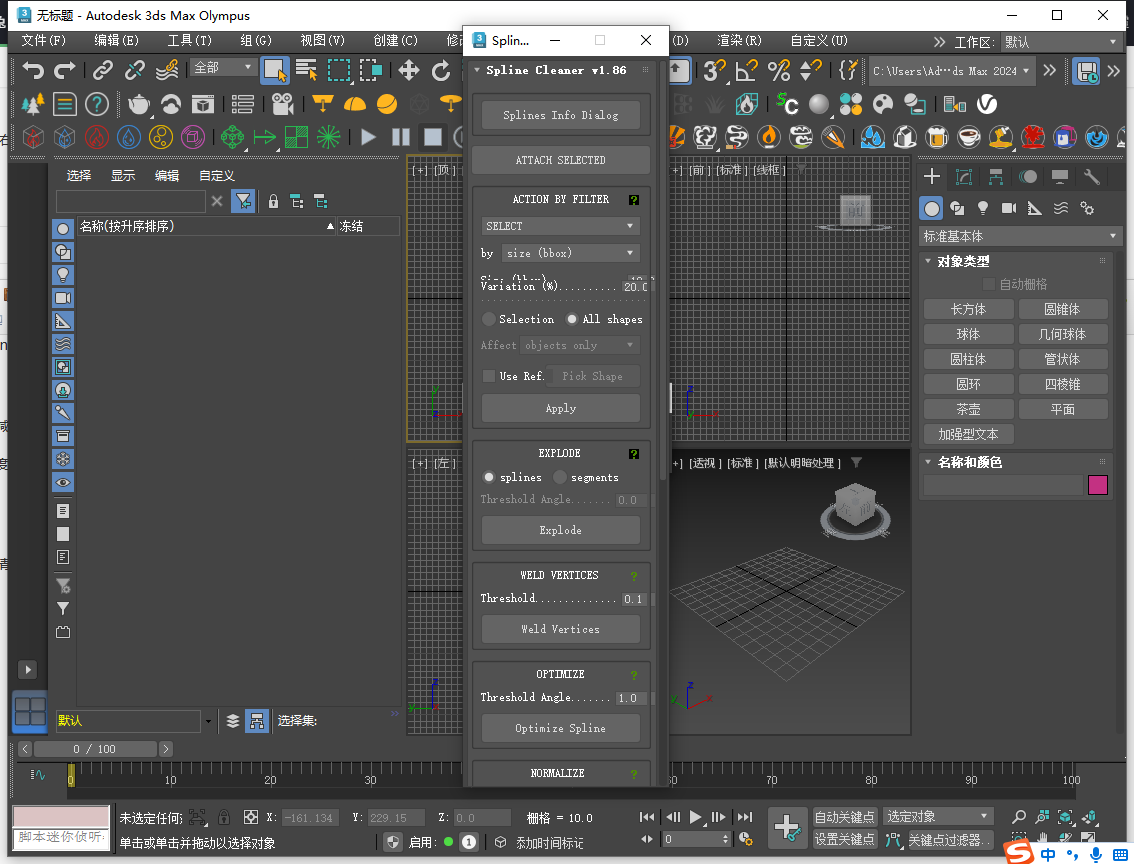Open the 全部 selection filter dropdown

click(x=222, y=67)
